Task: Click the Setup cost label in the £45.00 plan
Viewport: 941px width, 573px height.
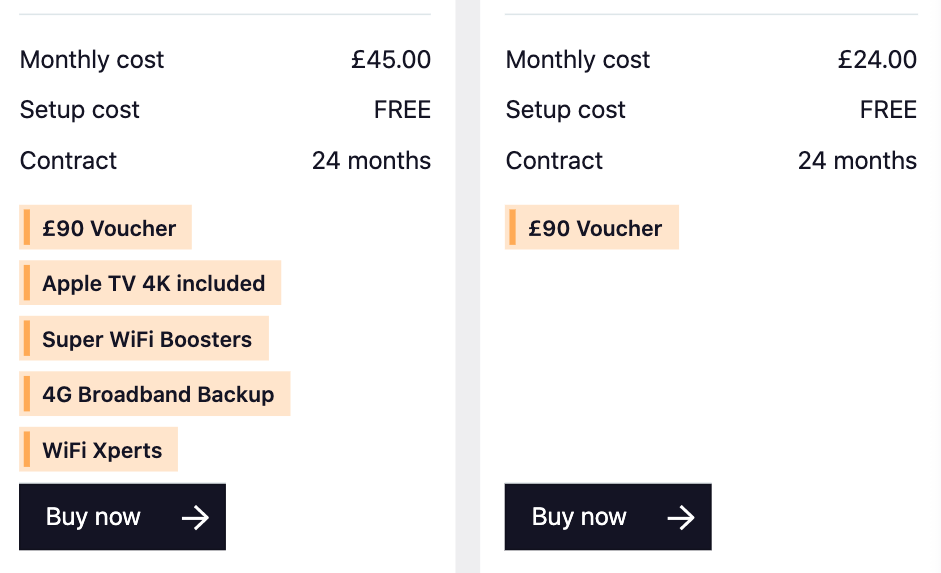Action: [x=80, y=110]
